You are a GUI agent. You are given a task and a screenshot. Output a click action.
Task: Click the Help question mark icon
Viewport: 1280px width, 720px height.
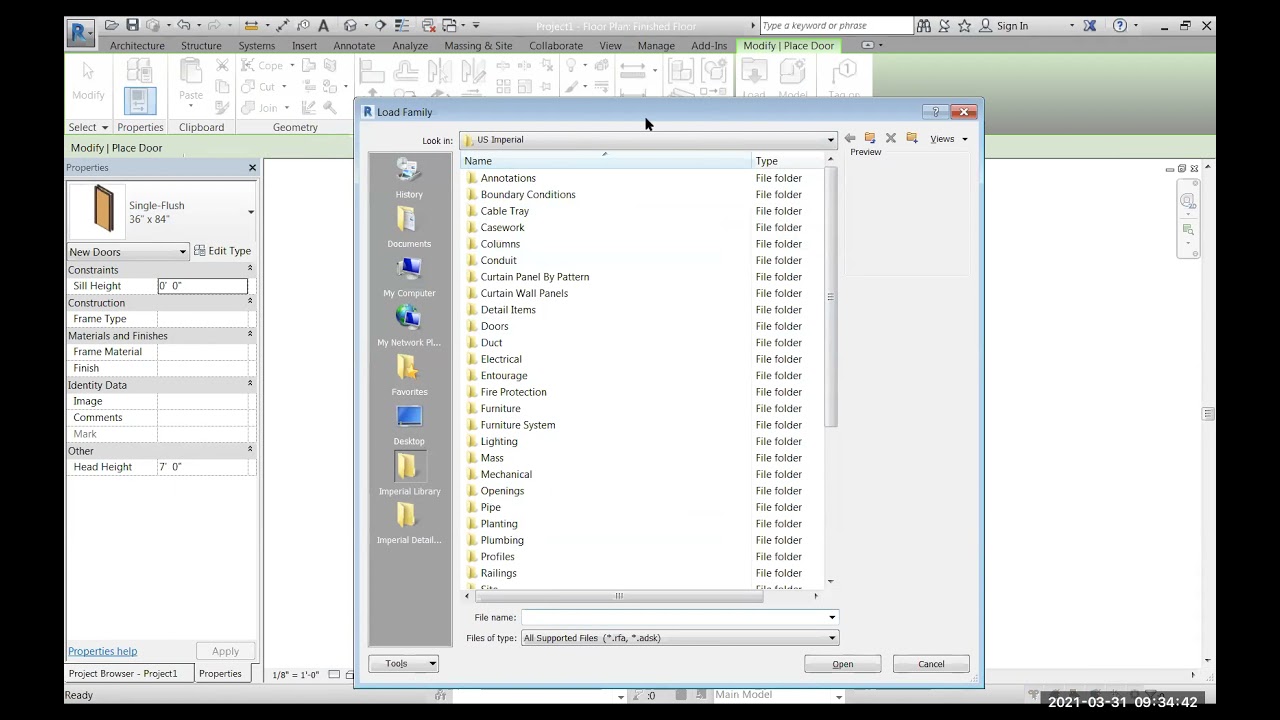click(1119, 26)
